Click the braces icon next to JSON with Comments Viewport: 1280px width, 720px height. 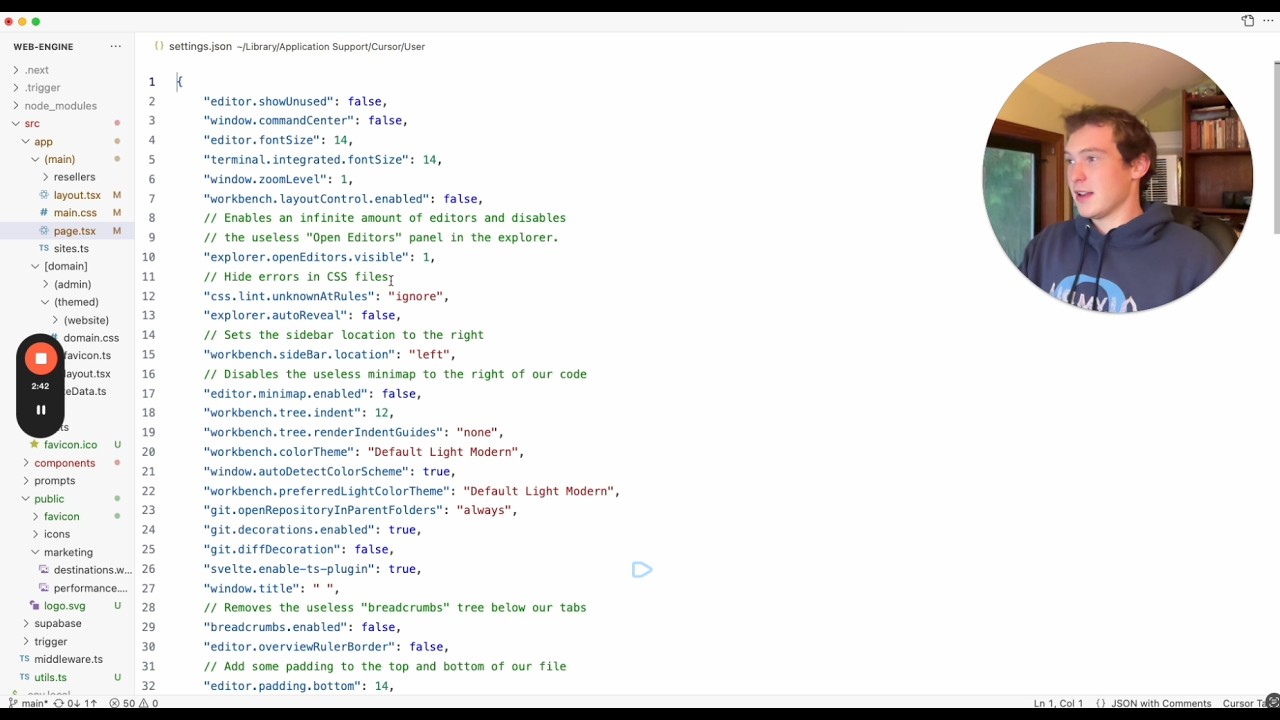(1101, 703)
